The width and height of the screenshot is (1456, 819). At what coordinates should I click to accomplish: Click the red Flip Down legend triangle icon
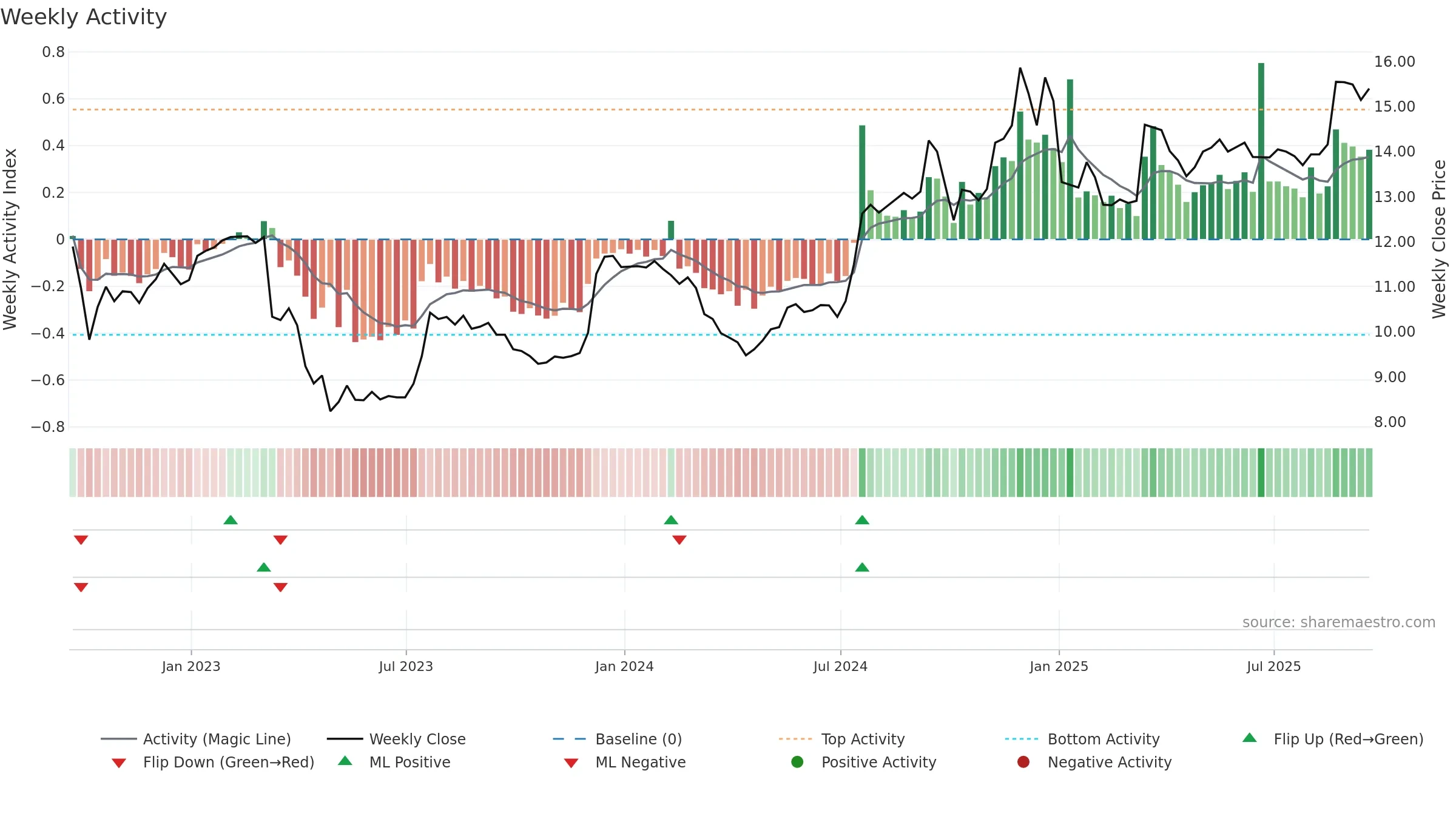pos(119,763)
